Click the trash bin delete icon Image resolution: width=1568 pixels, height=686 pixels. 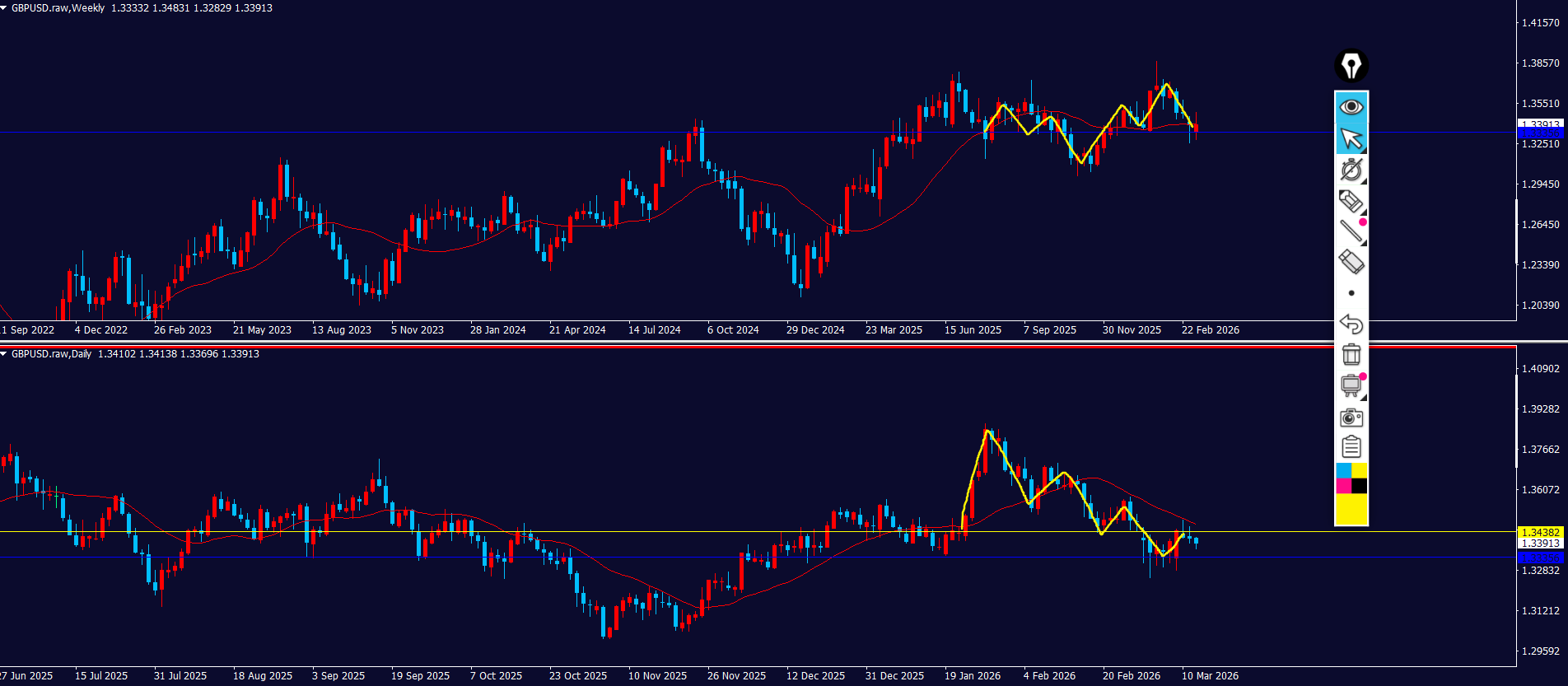(x=1351, y=354)
